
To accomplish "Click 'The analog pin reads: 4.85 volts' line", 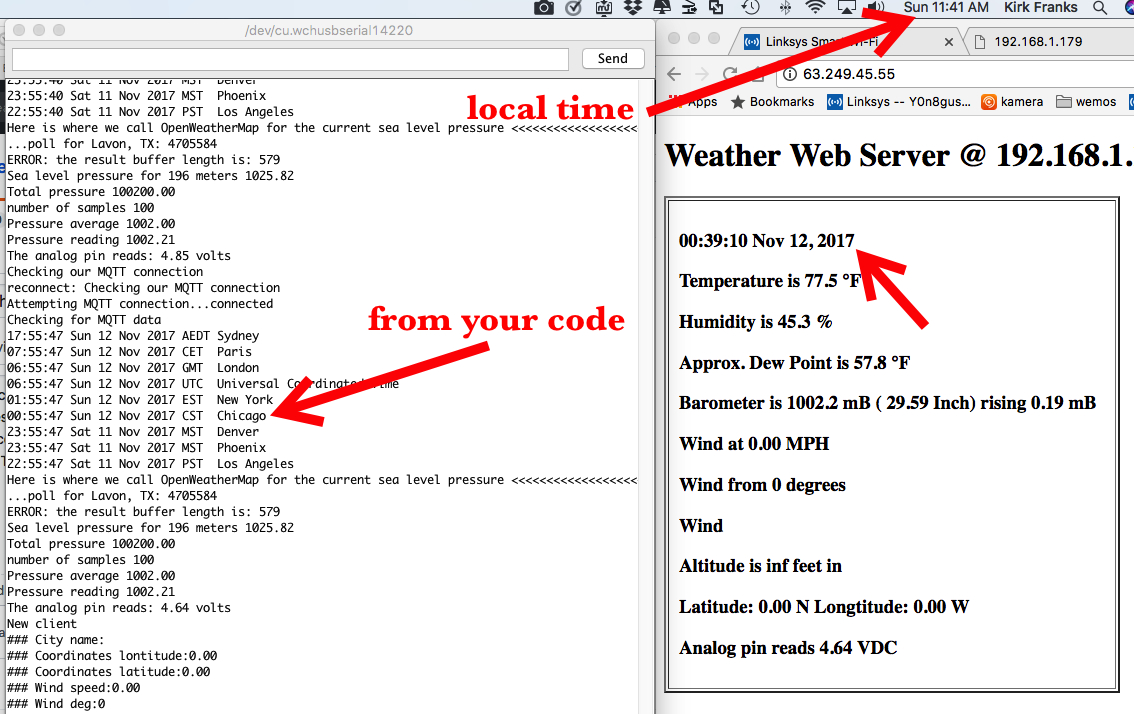I will (119, 255).
